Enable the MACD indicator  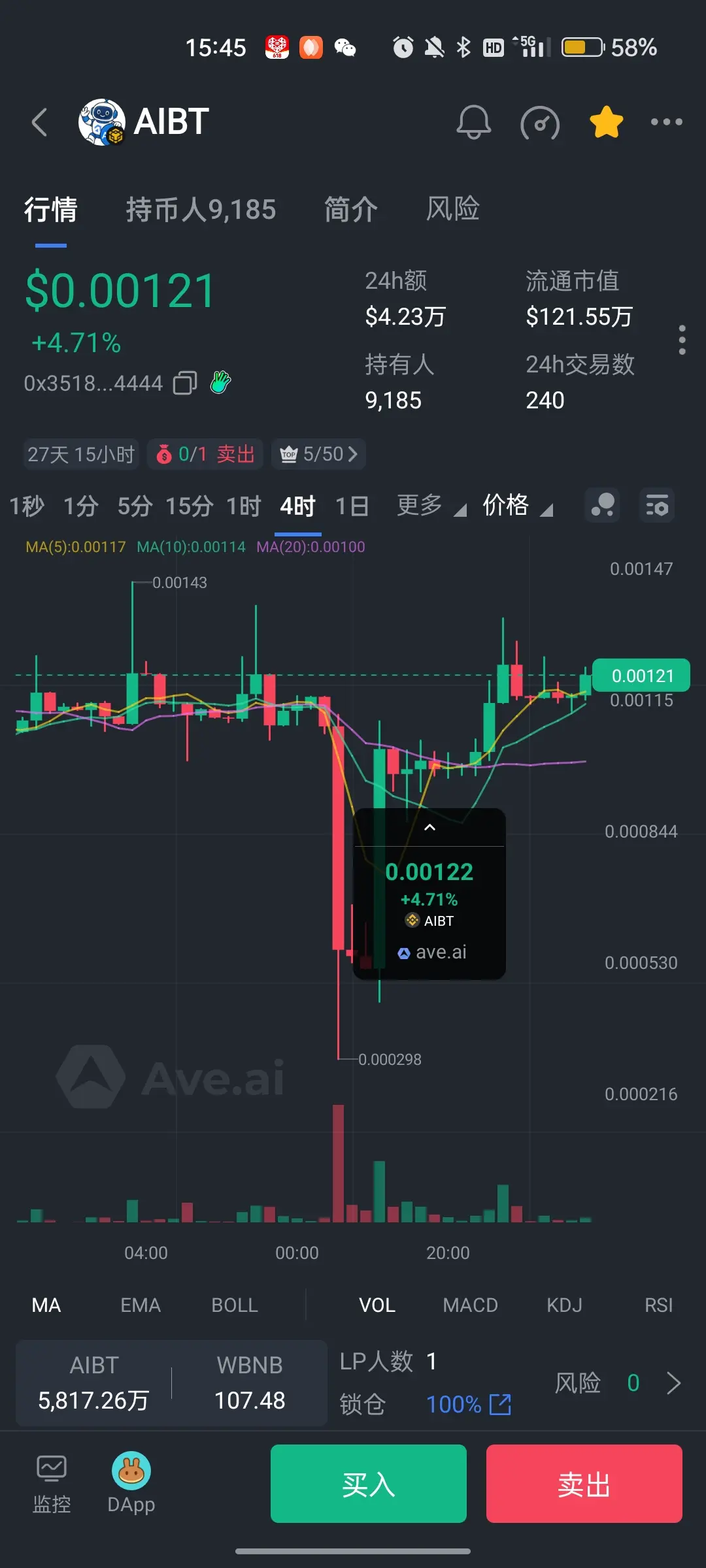click(x=470, y=1305)
